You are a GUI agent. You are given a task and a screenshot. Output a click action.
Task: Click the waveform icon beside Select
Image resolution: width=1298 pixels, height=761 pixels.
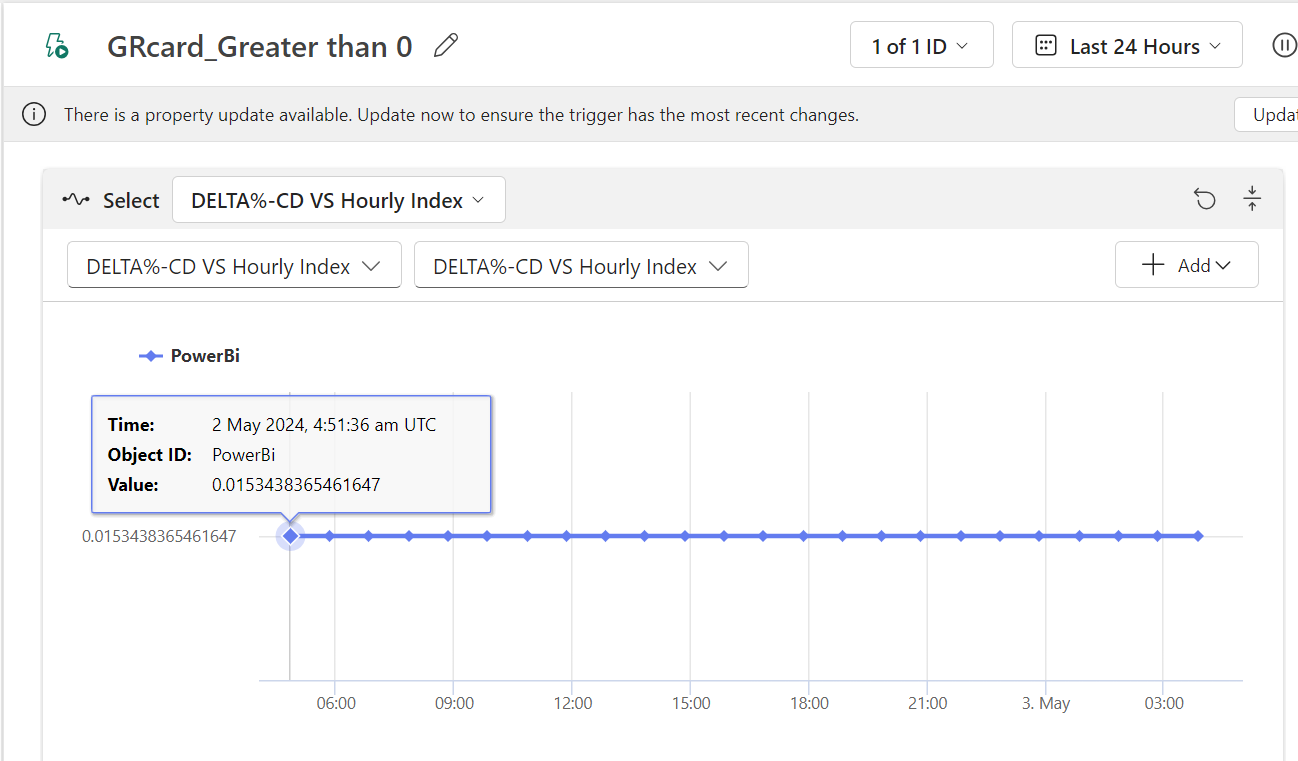coord(76,200)
